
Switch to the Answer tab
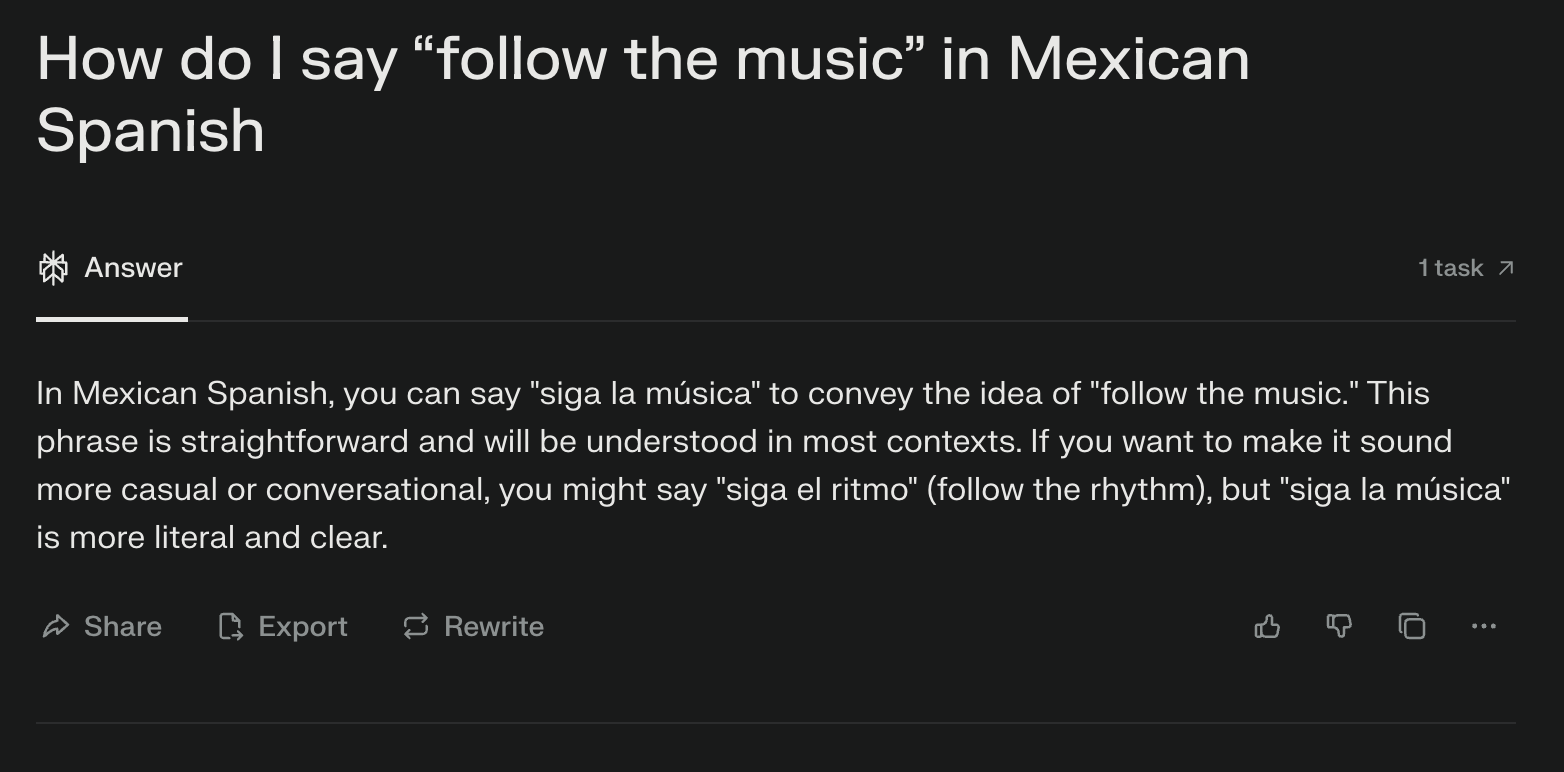pyautogui.click(x=133, y=268)
